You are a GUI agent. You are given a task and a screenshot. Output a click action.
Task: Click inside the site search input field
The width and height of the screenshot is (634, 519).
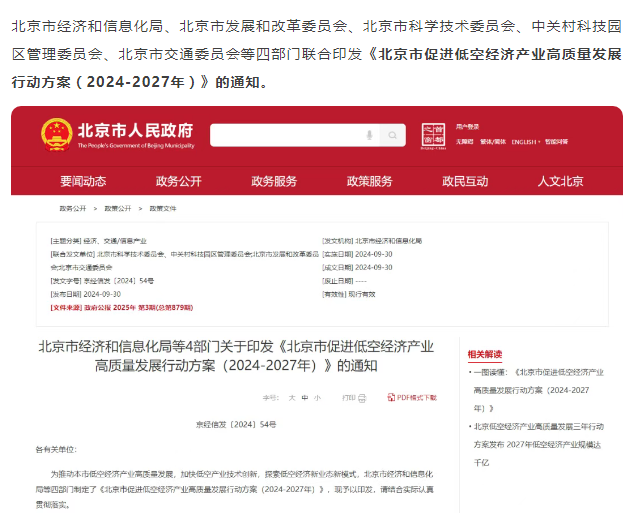(285, 135)
